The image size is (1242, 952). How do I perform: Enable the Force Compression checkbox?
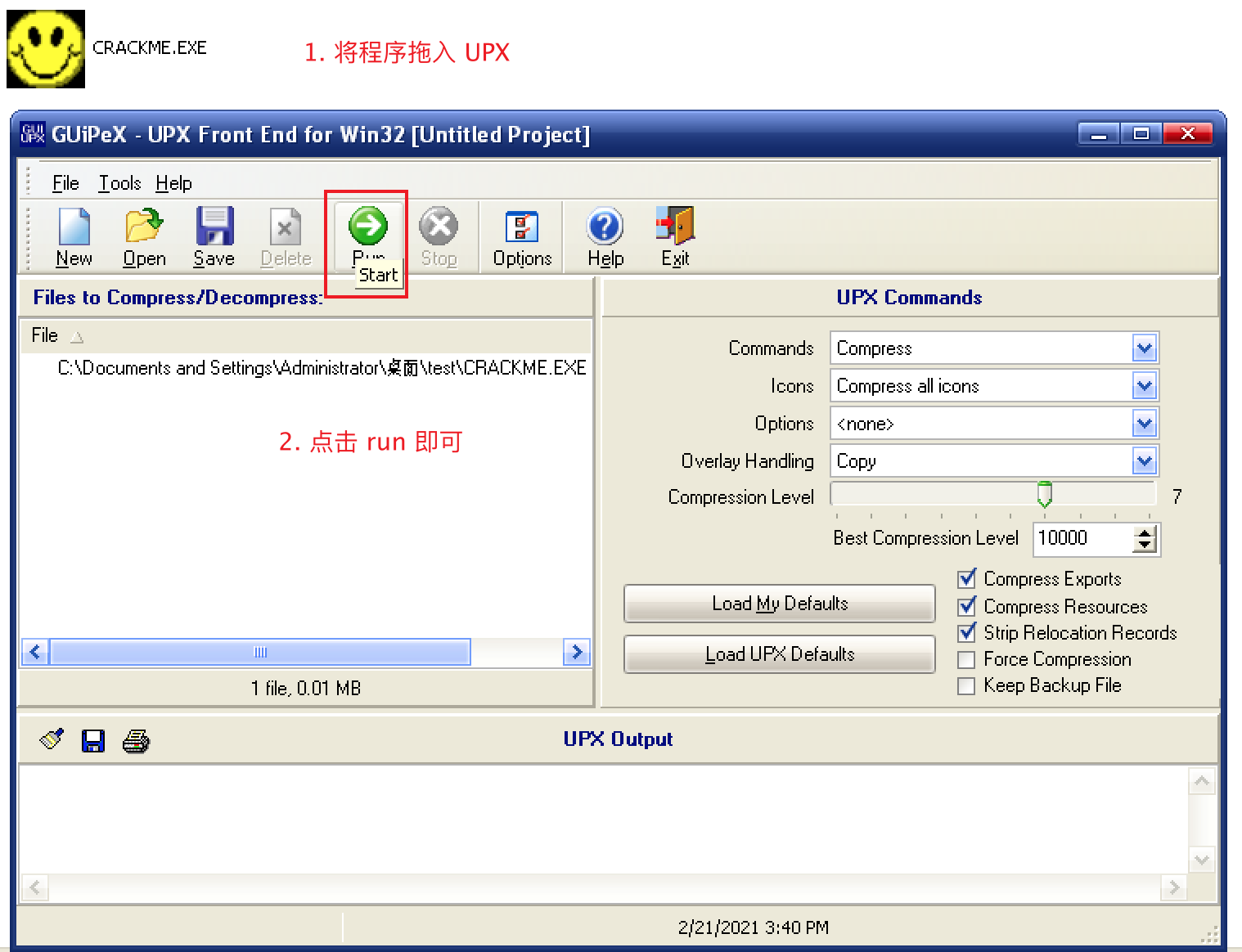[x=967, y=659]
